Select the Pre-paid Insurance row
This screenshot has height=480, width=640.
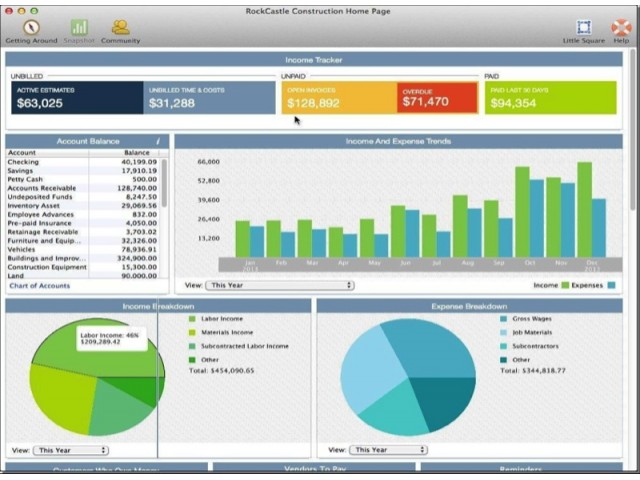tap(82, 223)
